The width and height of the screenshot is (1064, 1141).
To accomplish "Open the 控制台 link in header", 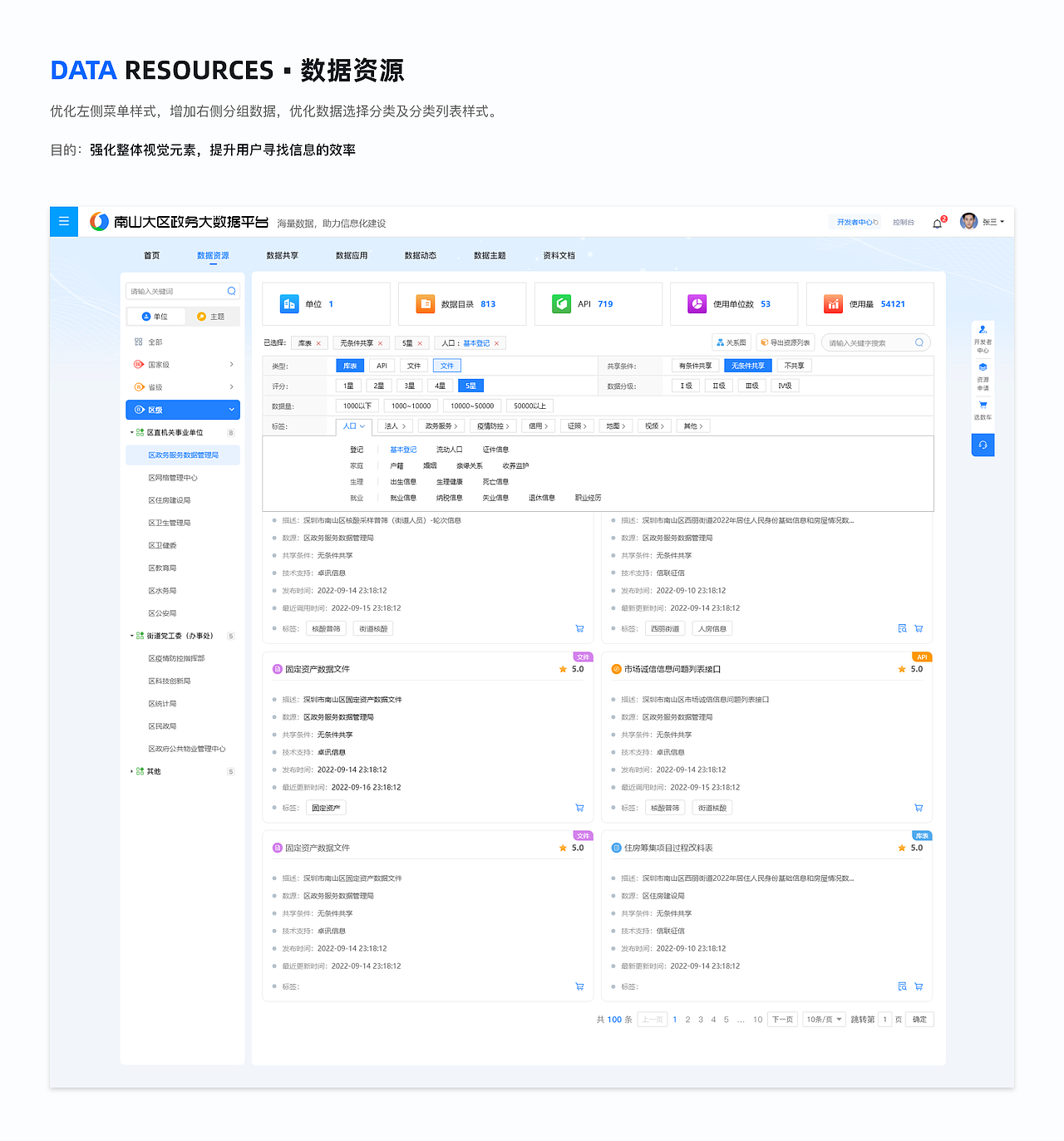I will [x=904, y=223].
